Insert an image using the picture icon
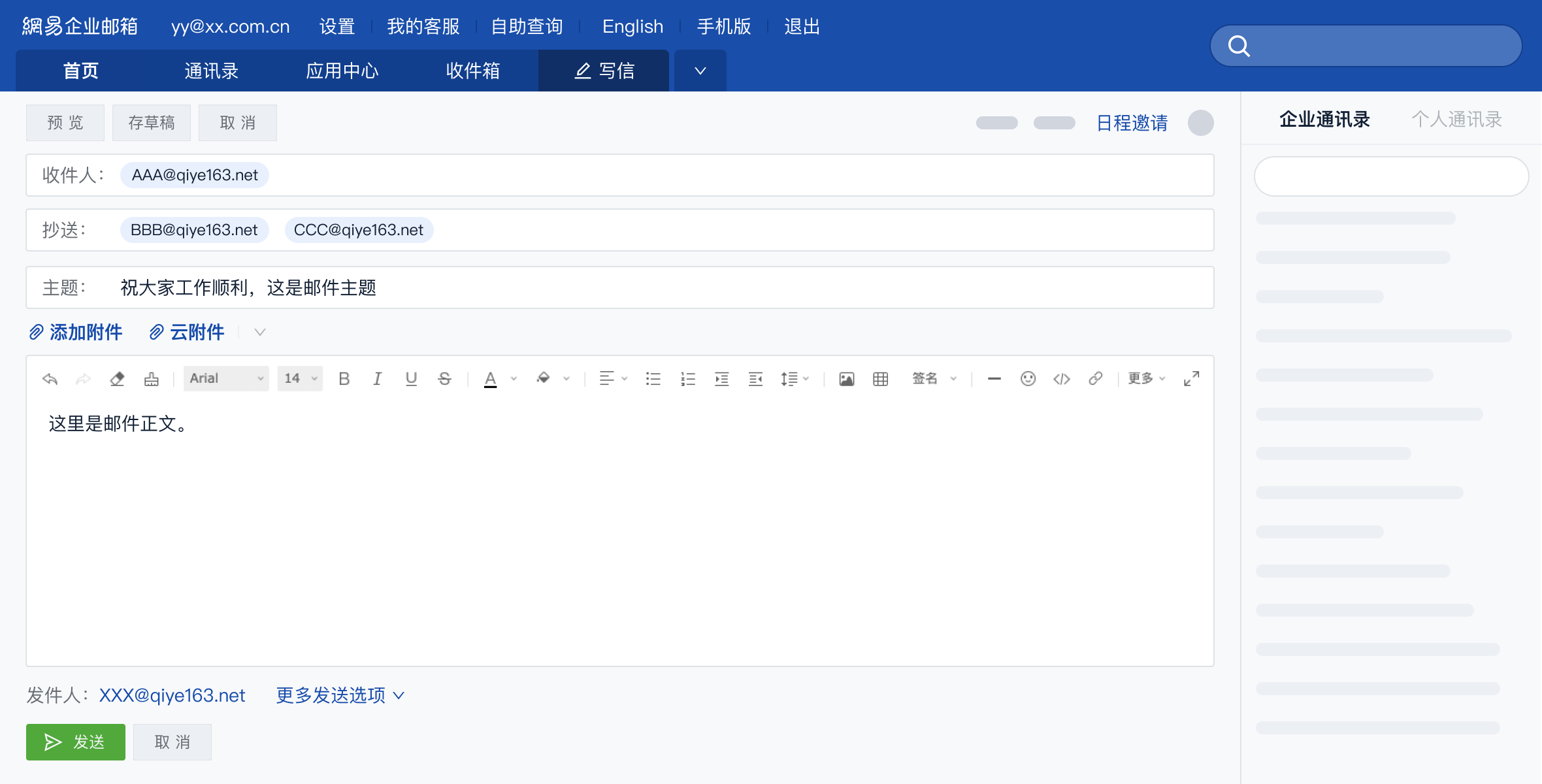 (x=846, y=379)
